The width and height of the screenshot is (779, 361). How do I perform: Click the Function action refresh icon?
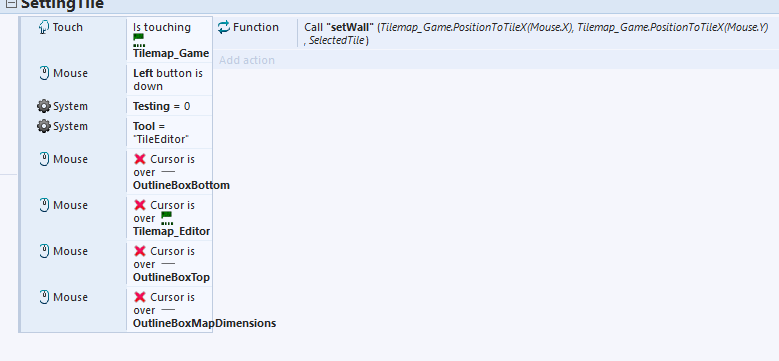click(224, 27)
